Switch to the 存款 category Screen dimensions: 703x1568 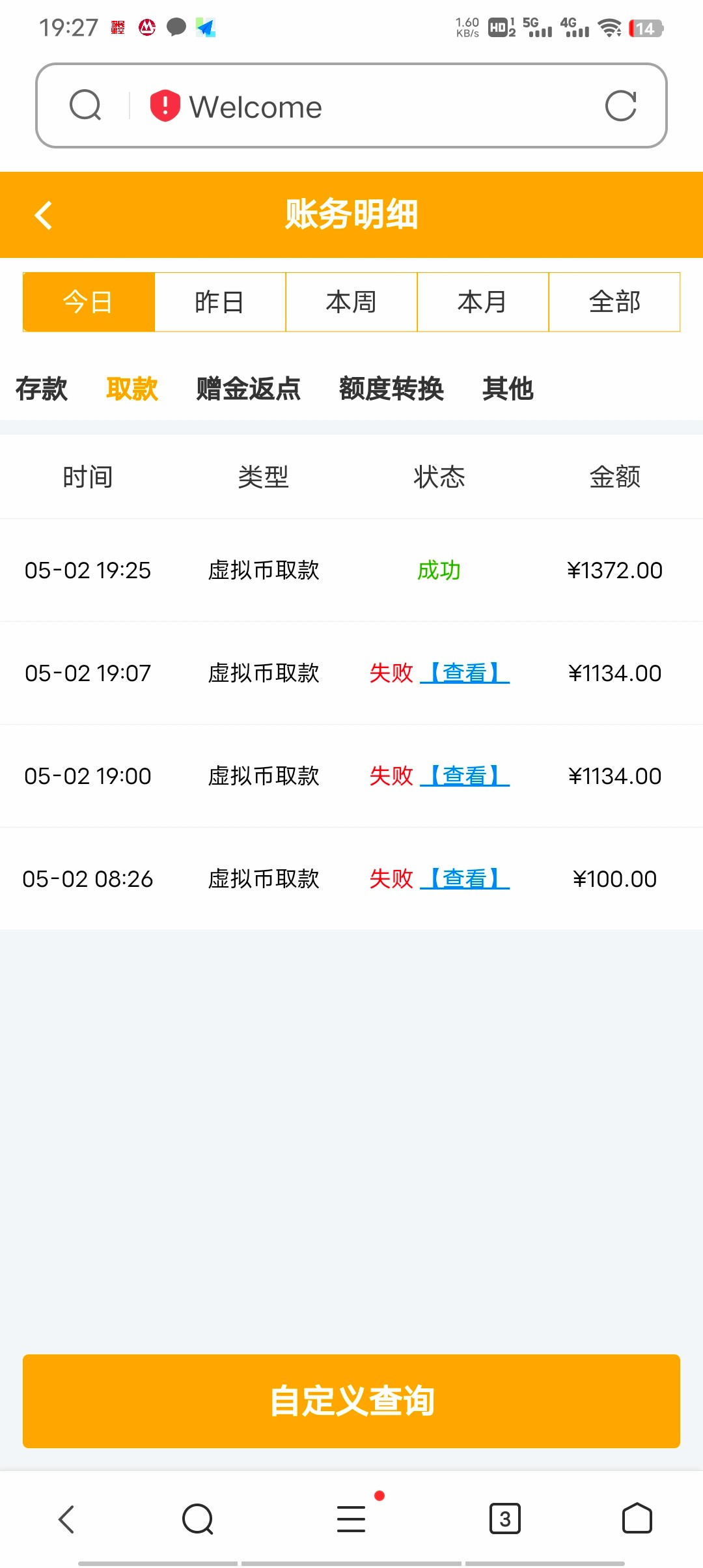click(42, 389)
